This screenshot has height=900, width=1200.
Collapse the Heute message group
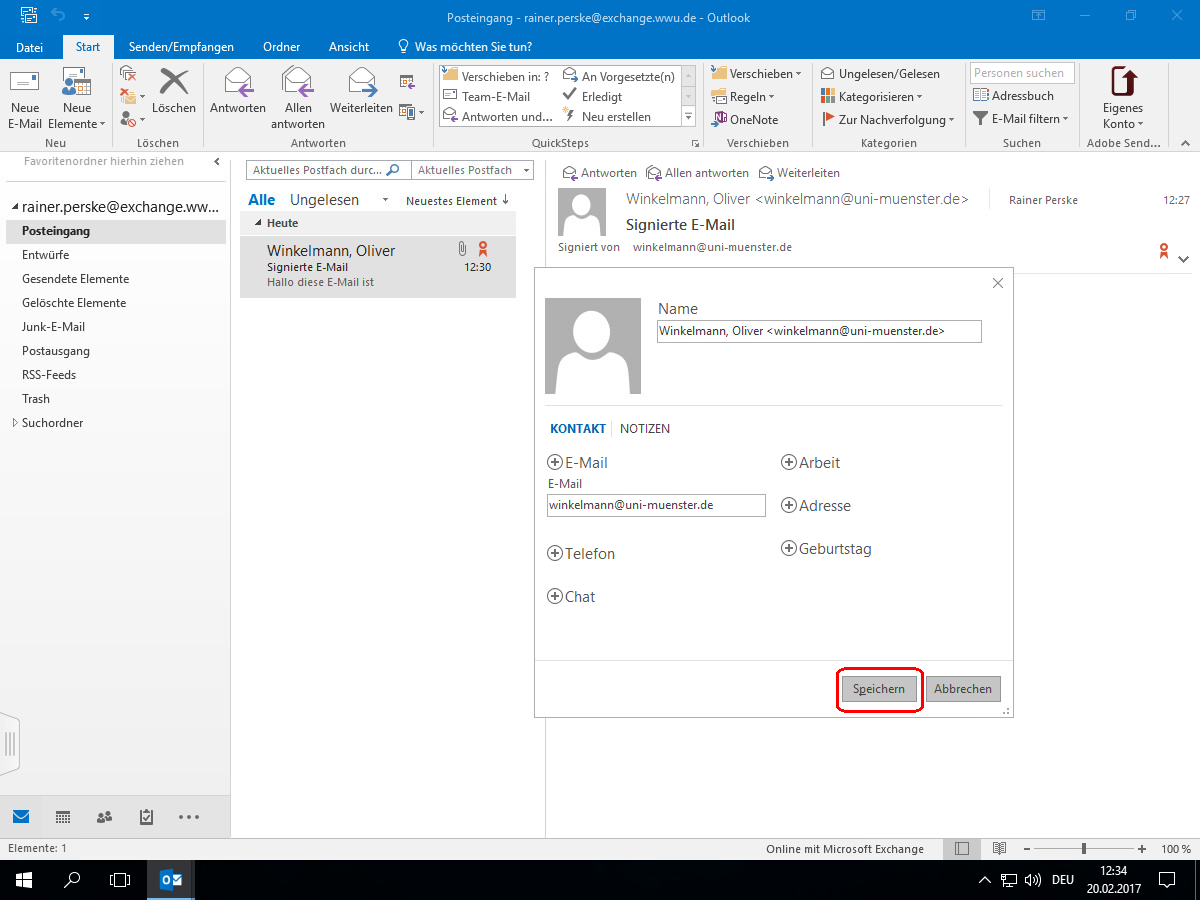coord(258,223)
